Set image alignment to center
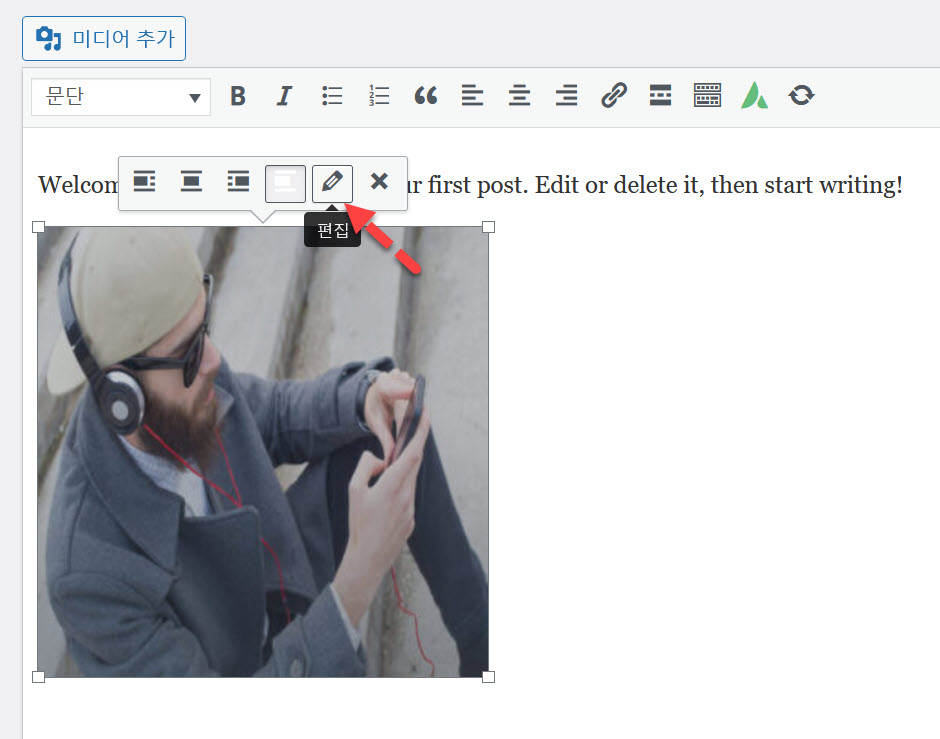Image resolution: width=940 pixels, height=739 pixels. pyautogui.click(x=191, y=182)
